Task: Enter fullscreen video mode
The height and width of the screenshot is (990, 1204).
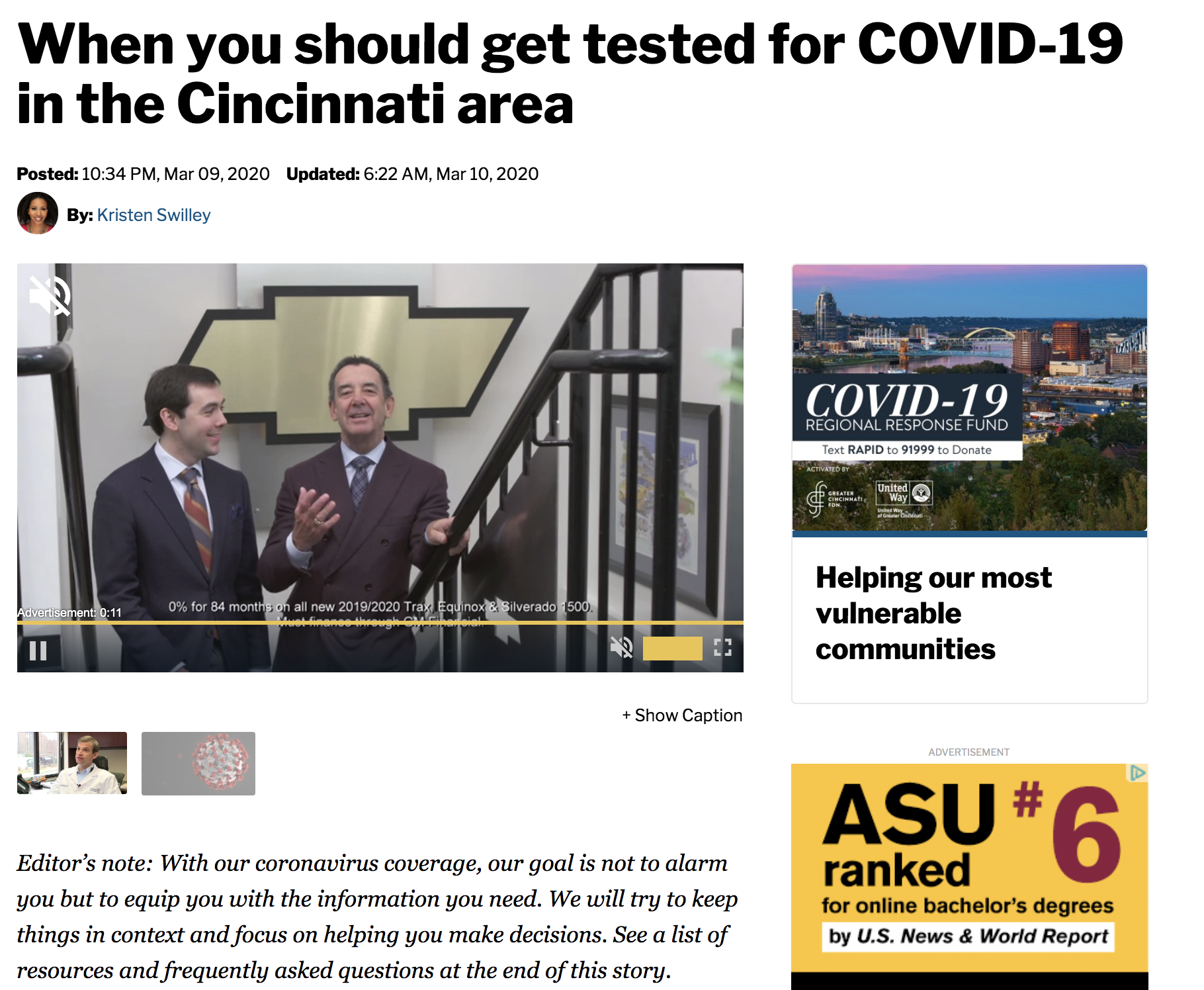Action: (x=723, y=647)
